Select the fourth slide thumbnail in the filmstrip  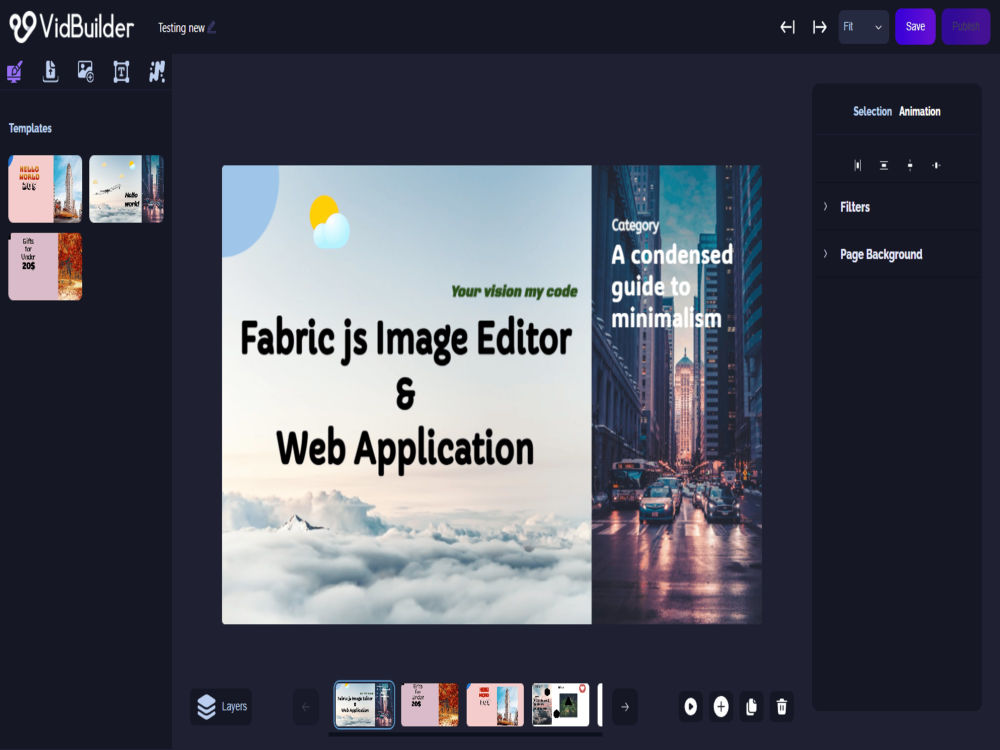coord(561,705)
